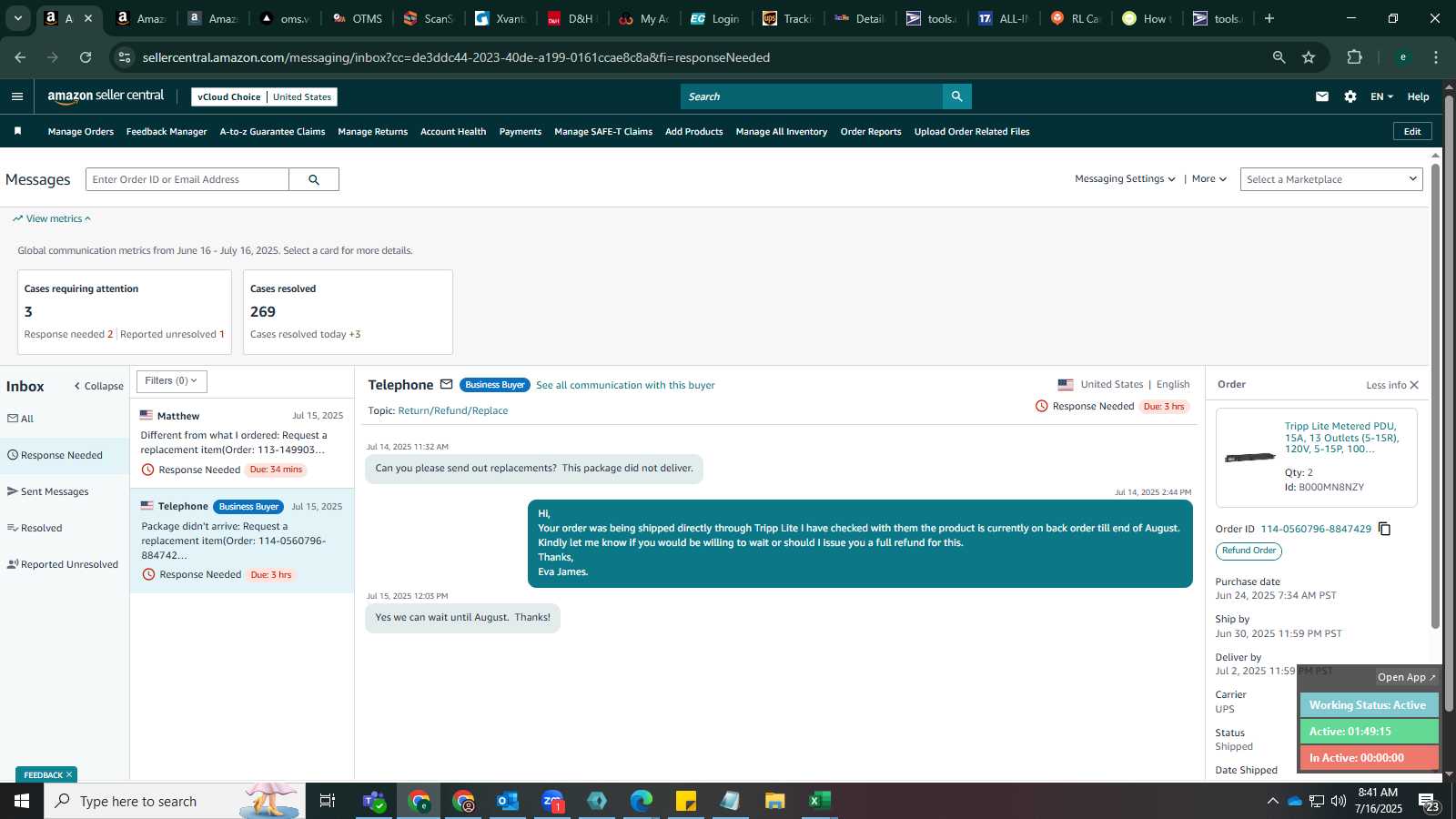Click the Windows taskbar search box

(x=175, y=801)
